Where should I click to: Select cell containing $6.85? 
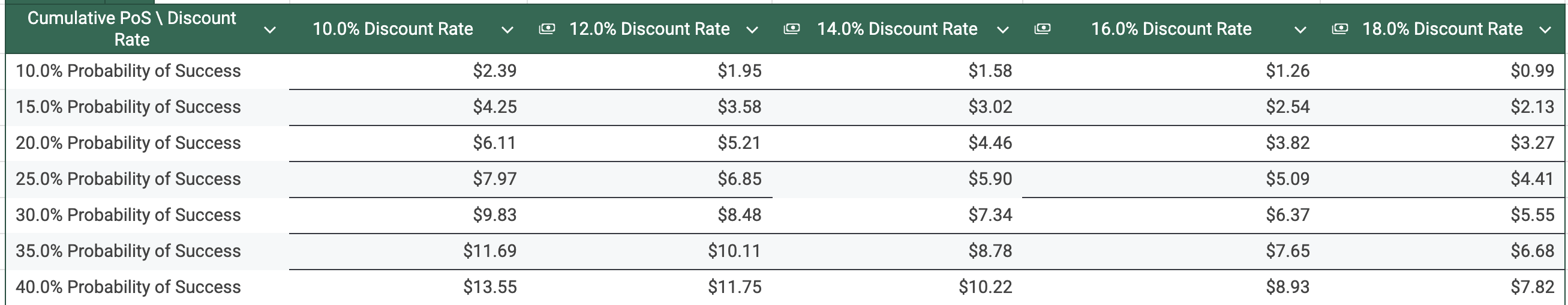click(x=650, y=179)
